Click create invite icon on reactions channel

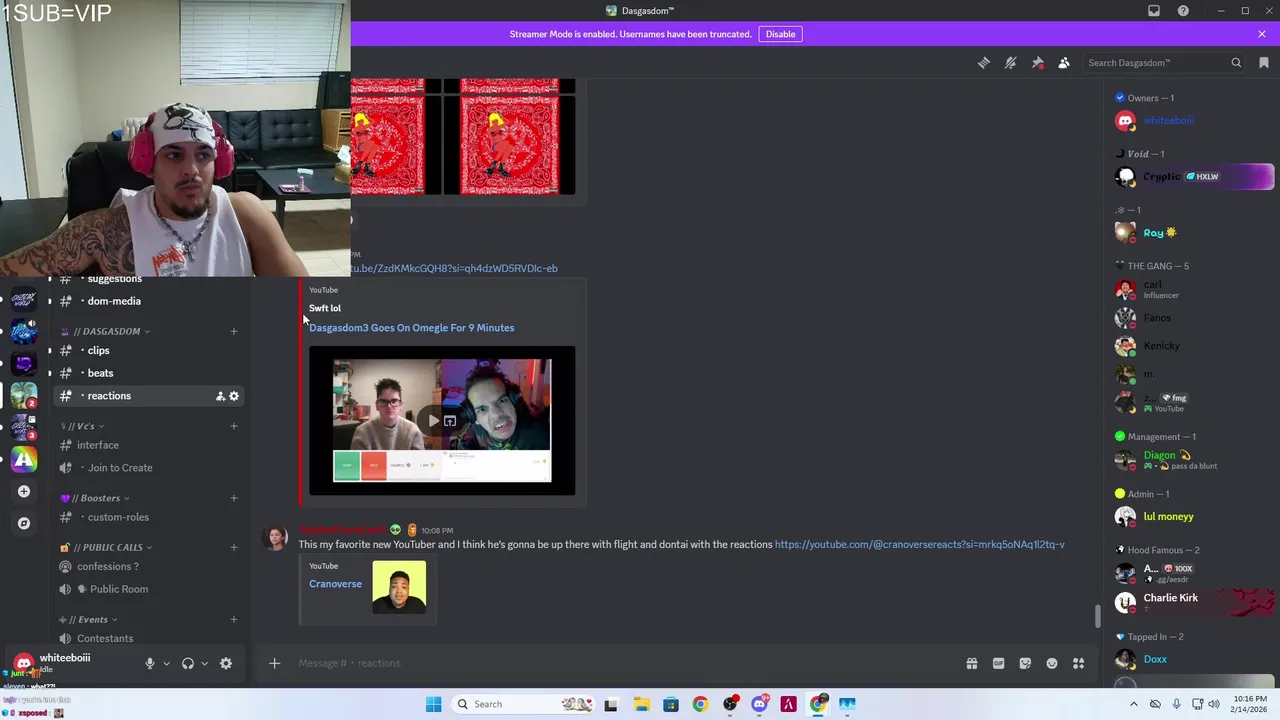pyautogui.click(x=220, y=396)
